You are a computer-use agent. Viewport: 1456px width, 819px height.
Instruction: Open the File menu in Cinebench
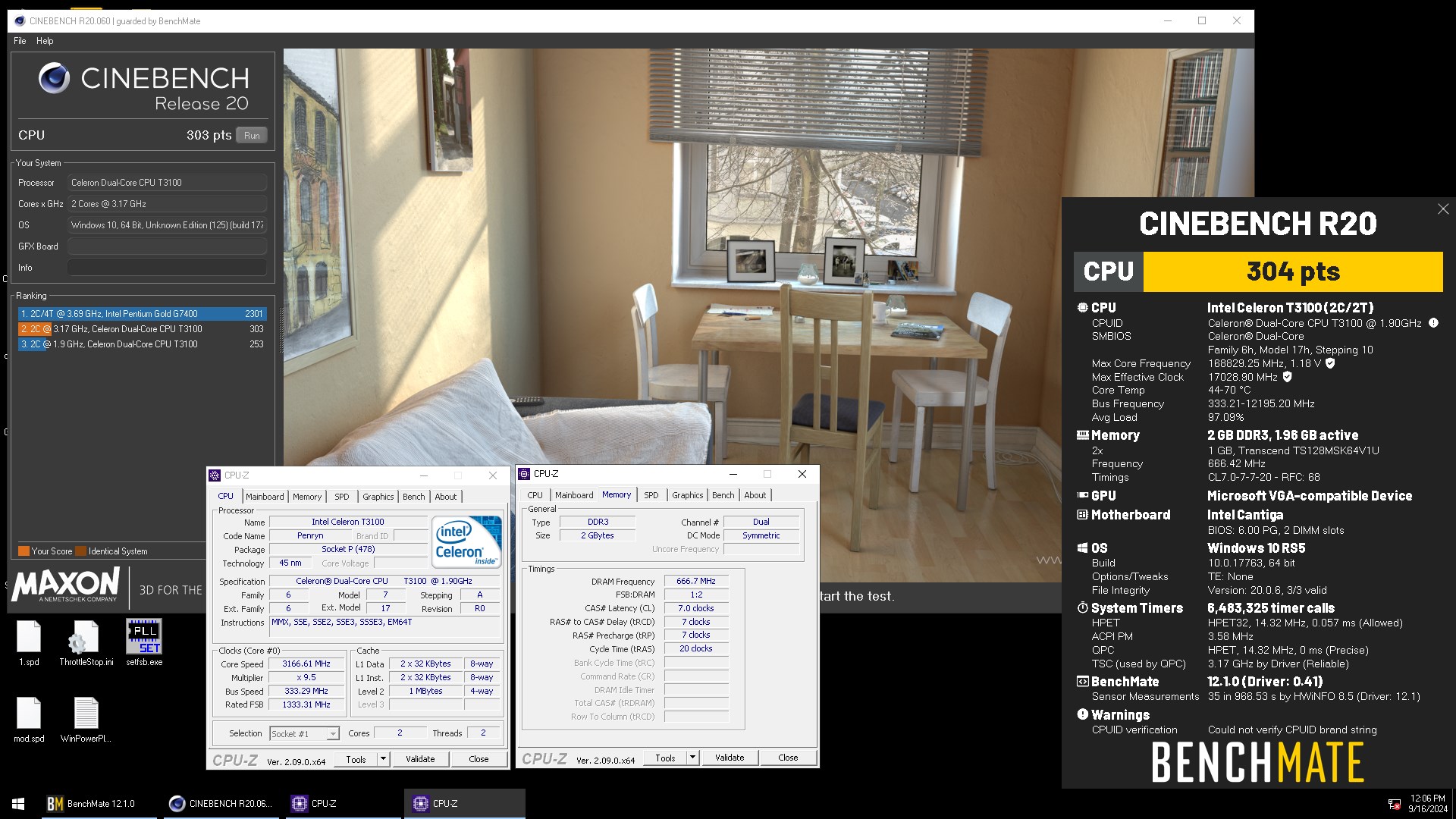coord(20,41)
